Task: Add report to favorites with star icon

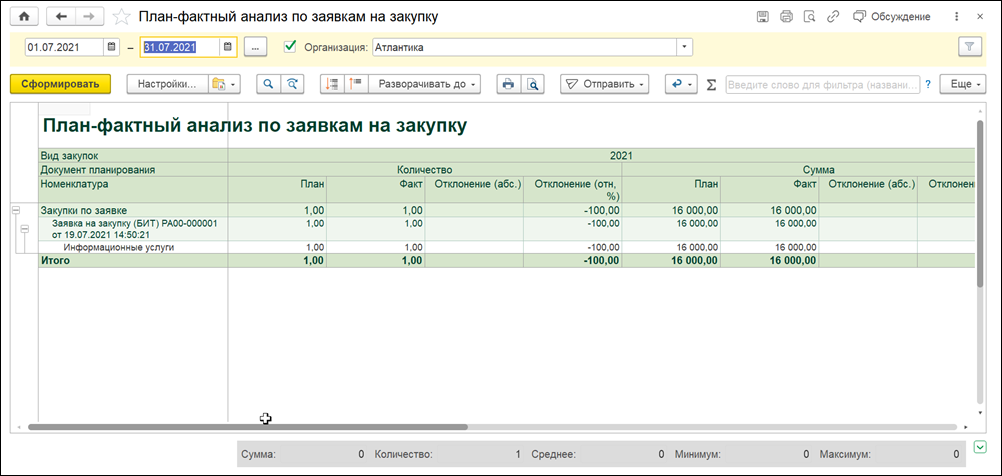Action: point(121,17)
